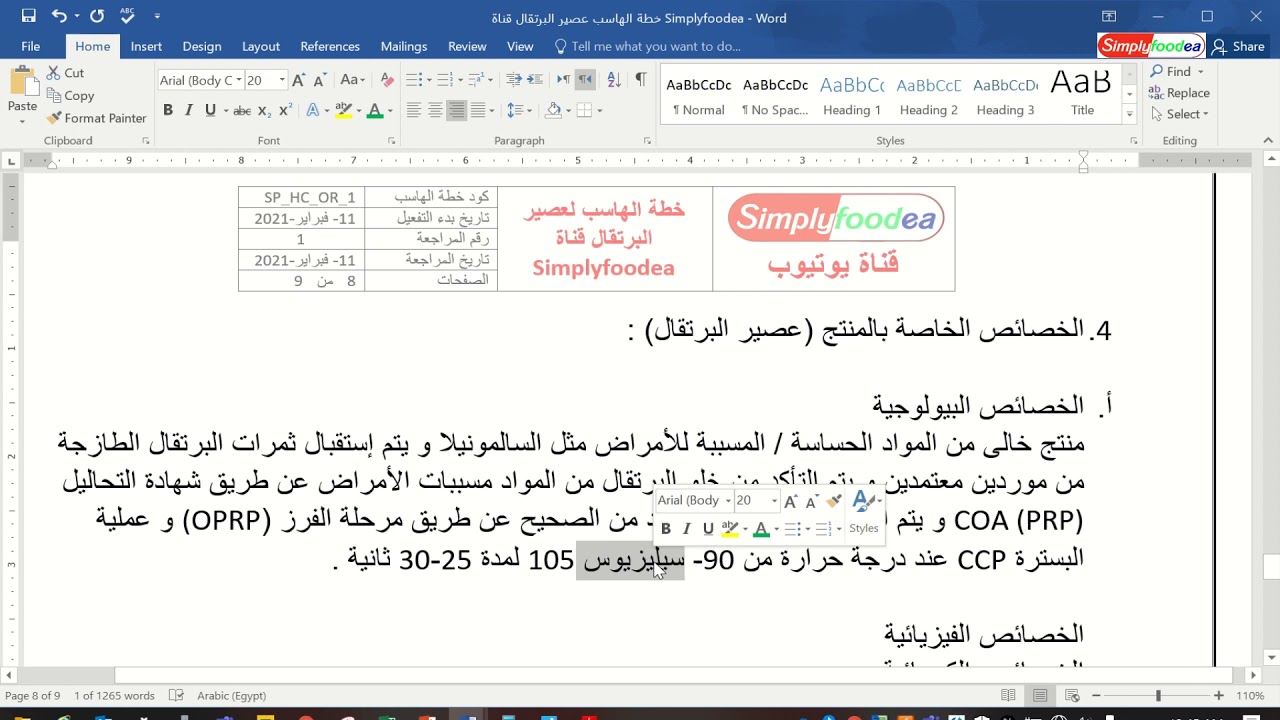
Task: Switch to Web Layout view
Action: (1071, 696)
